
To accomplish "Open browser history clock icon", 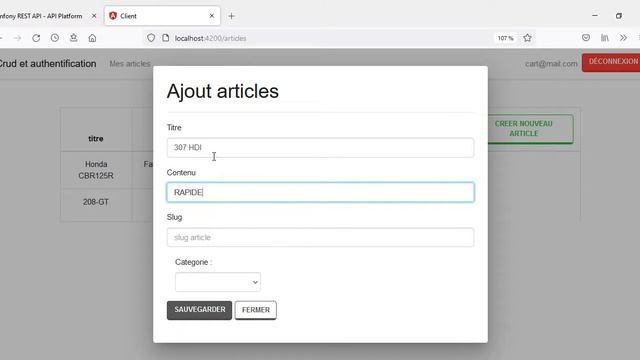I will [55, 38].
